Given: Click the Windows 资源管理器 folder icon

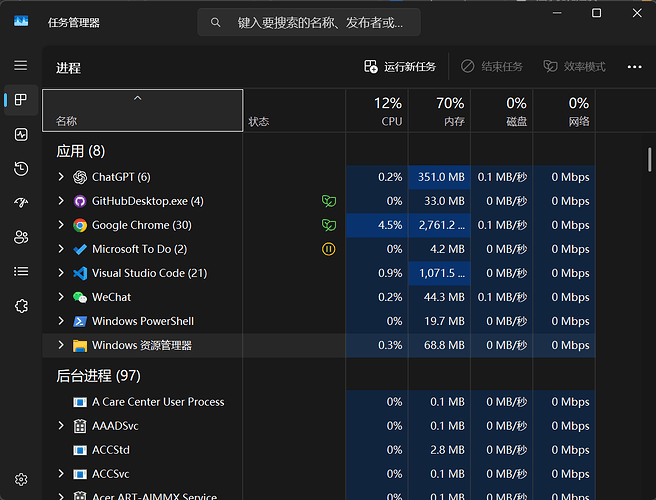Looking at the screenshot, I should coord(80,346).
